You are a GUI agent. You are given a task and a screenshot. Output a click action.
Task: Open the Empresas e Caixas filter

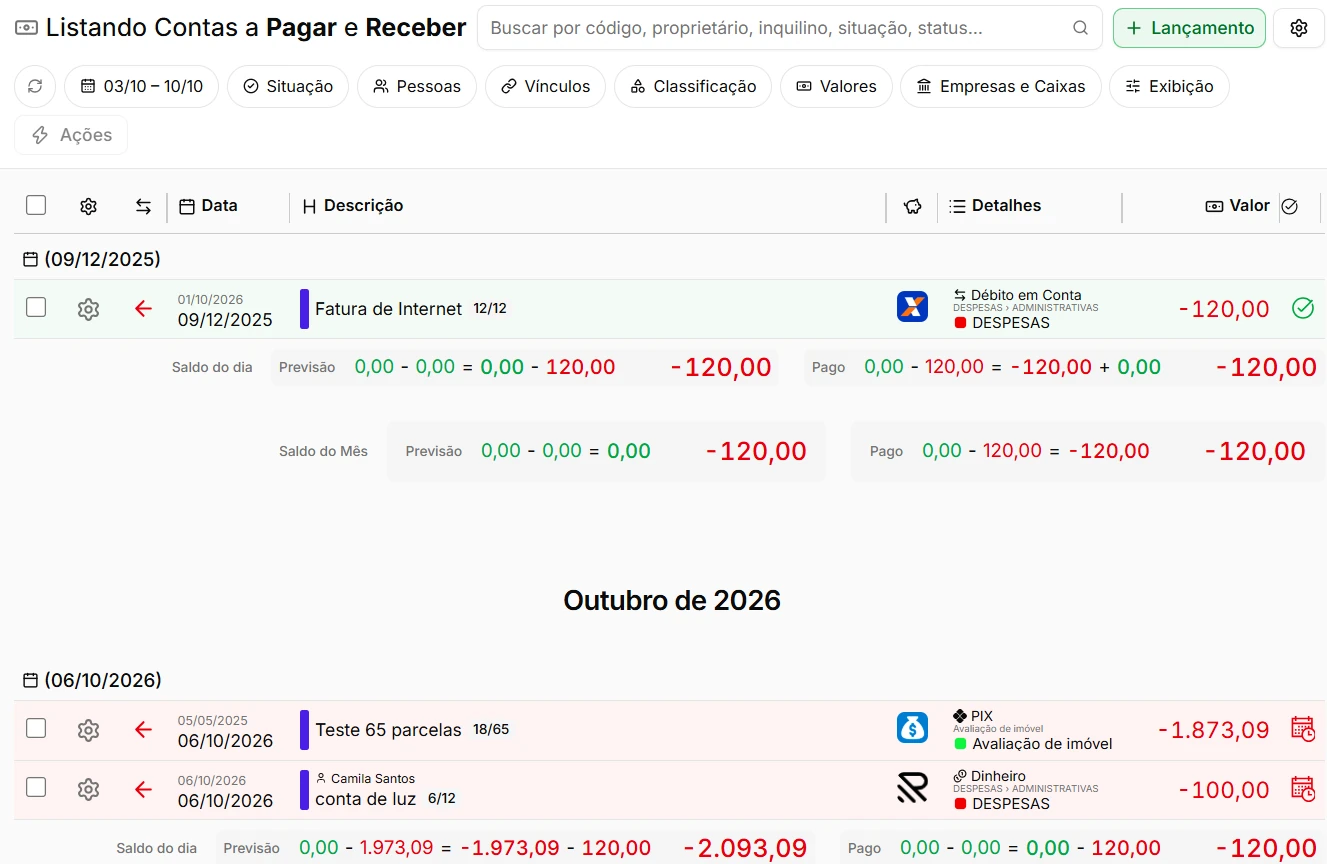[x=1001, y=86]
